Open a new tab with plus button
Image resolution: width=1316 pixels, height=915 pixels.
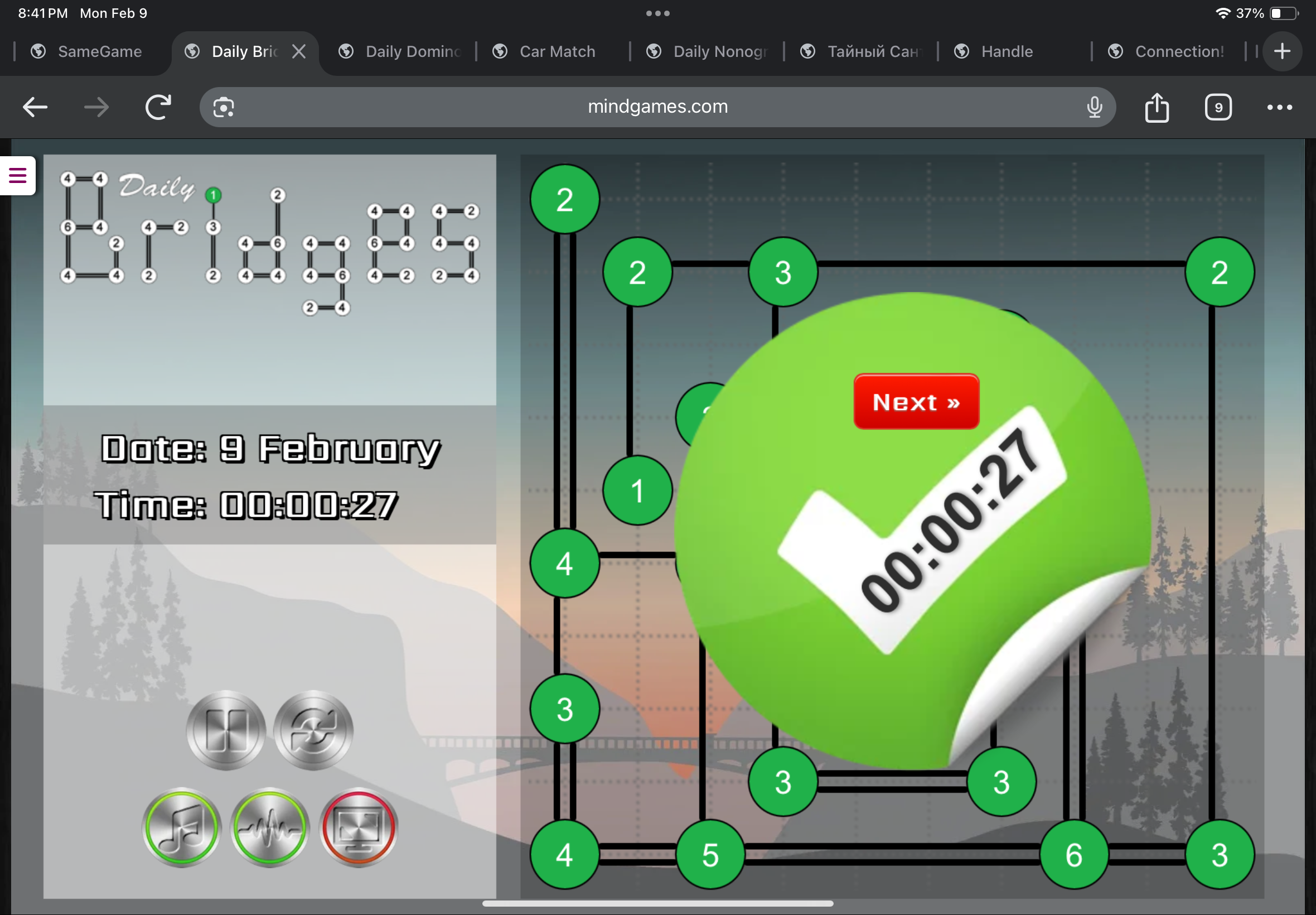[1282, 51]
